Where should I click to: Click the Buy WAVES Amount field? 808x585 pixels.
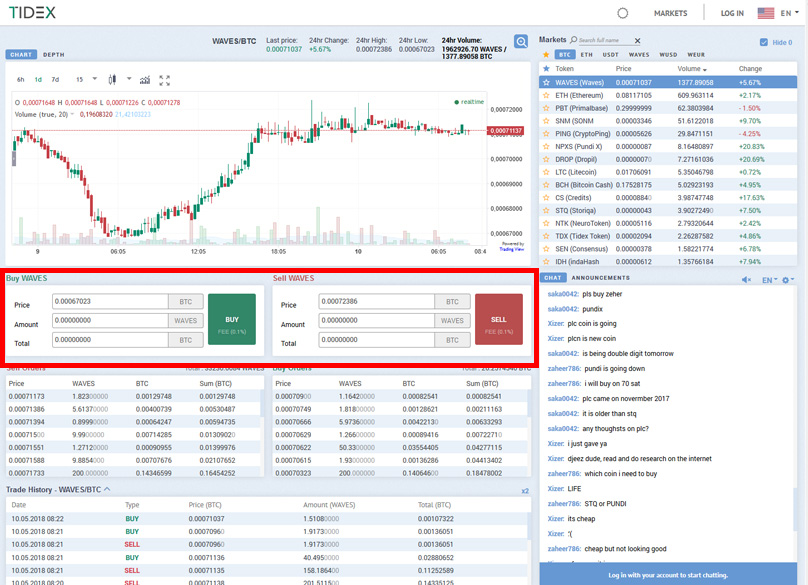click(x=110, y=321)
